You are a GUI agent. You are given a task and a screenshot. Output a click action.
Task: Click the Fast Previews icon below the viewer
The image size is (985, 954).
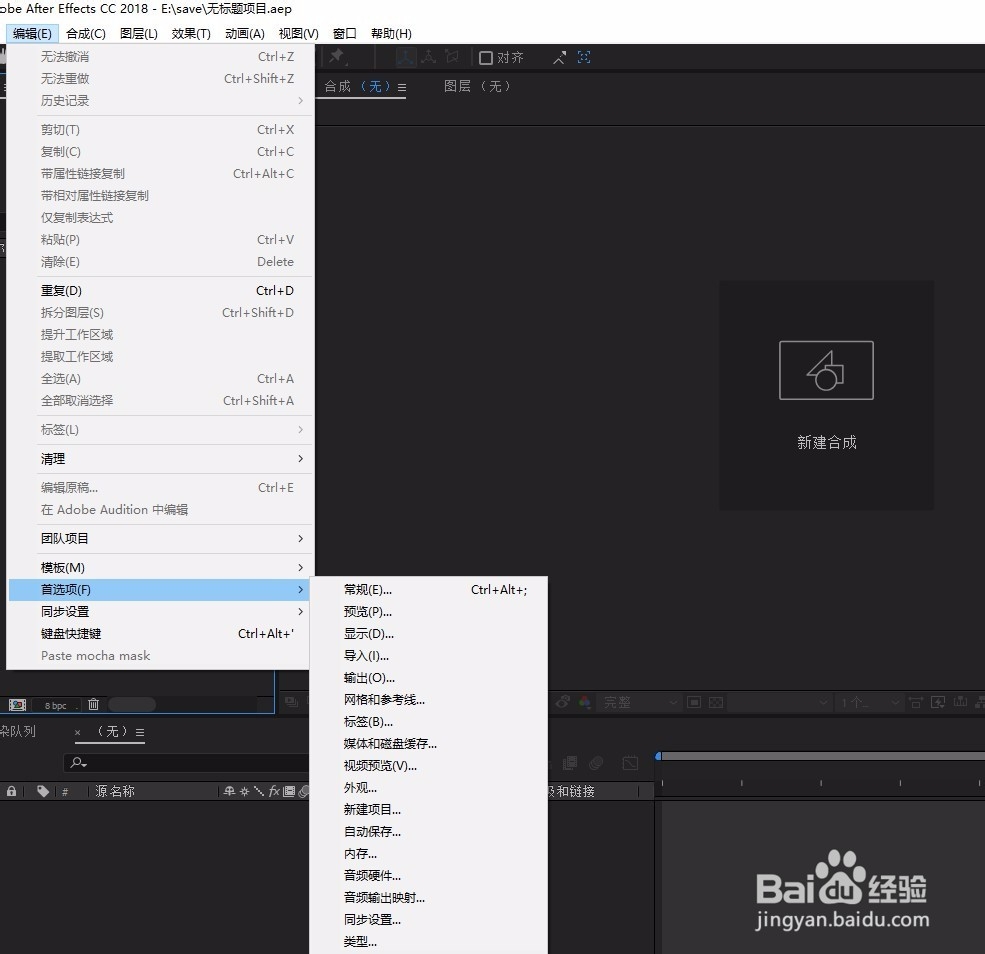[x=938, y=703]
